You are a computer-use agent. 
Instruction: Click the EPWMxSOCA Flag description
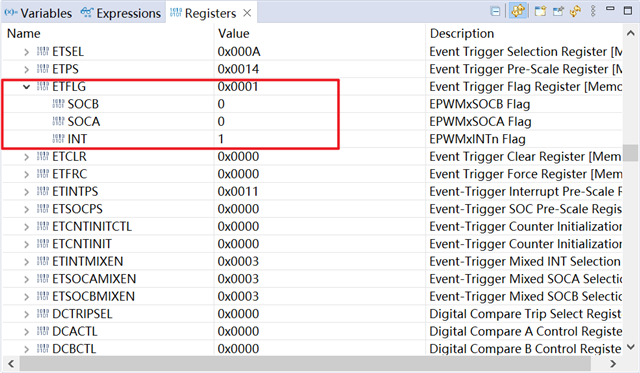pos(480,122)
